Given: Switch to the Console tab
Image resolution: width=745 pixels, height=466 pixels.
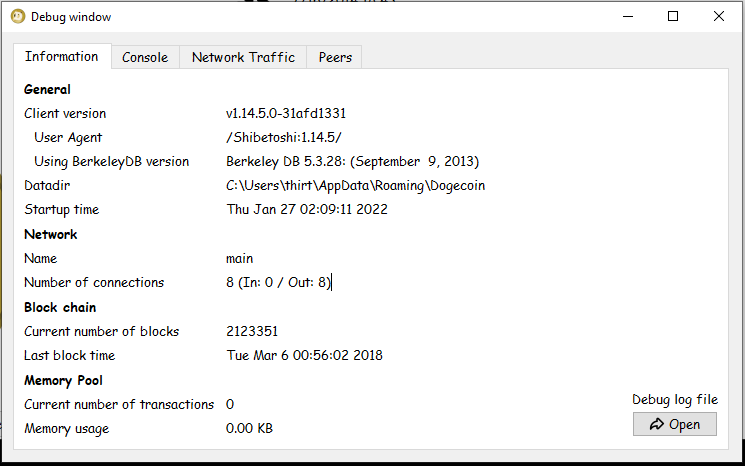Looking at the screenshot, I should pos(145,57).
